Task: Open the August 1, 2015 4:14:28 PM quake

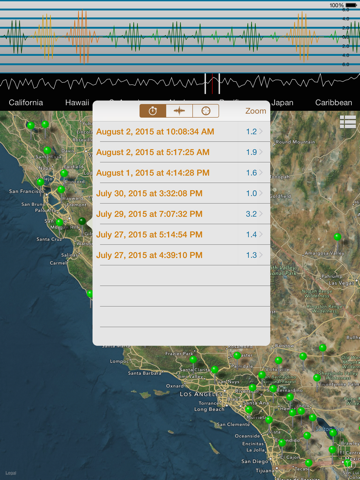Action: click(x=182, y=173)
